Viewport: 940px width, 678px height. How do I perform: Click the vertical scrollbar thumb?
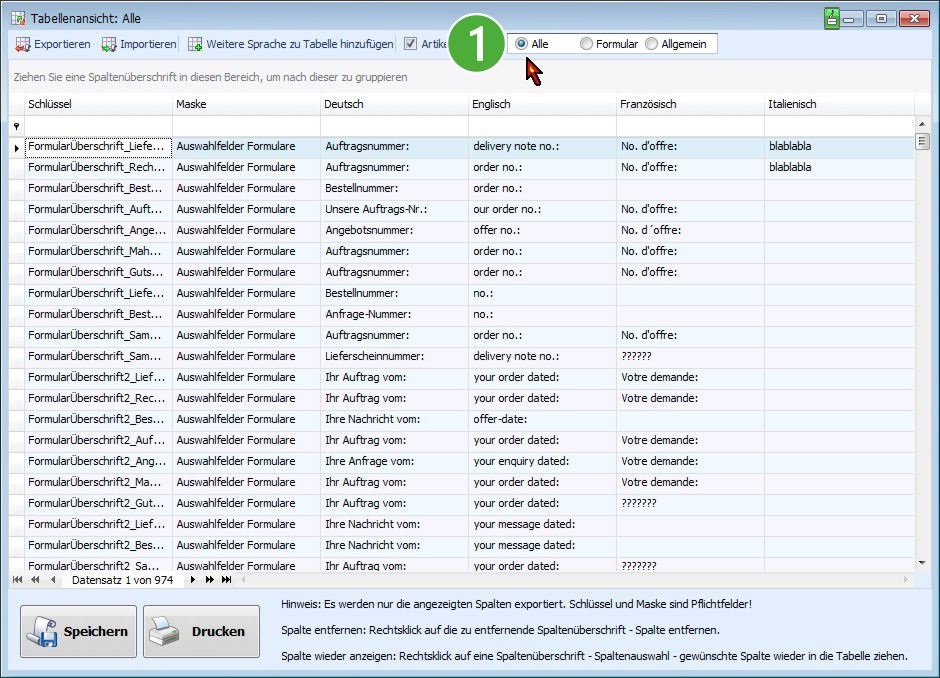click(922, 141)
